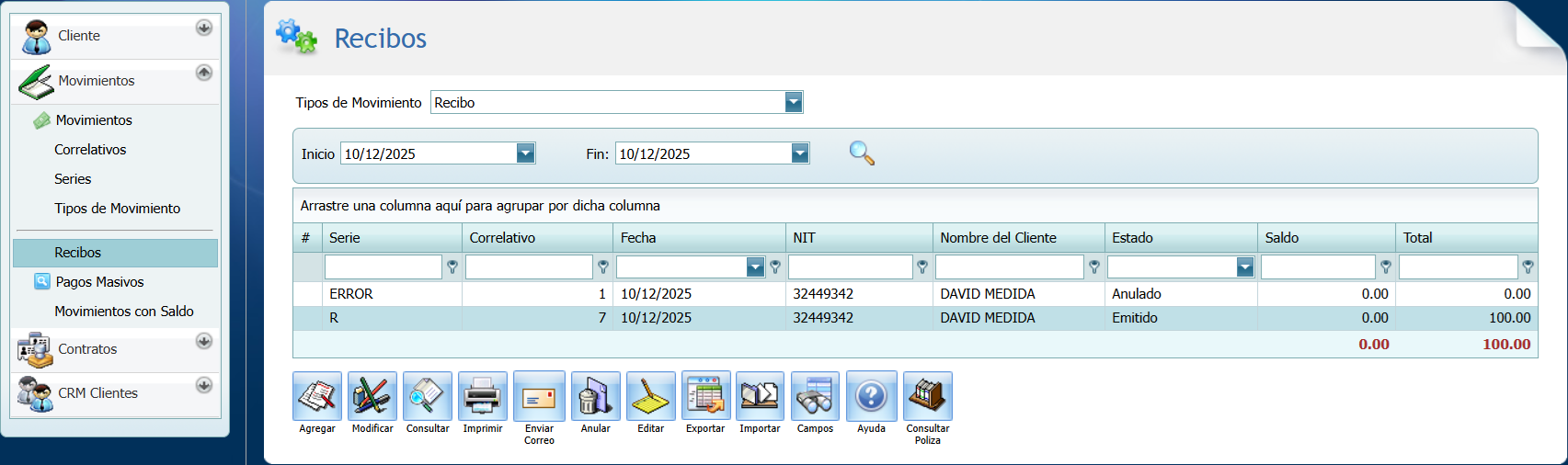Open Pagos Masivos sidebar item
Screen dimensions: 1568x465
(99, 282)
